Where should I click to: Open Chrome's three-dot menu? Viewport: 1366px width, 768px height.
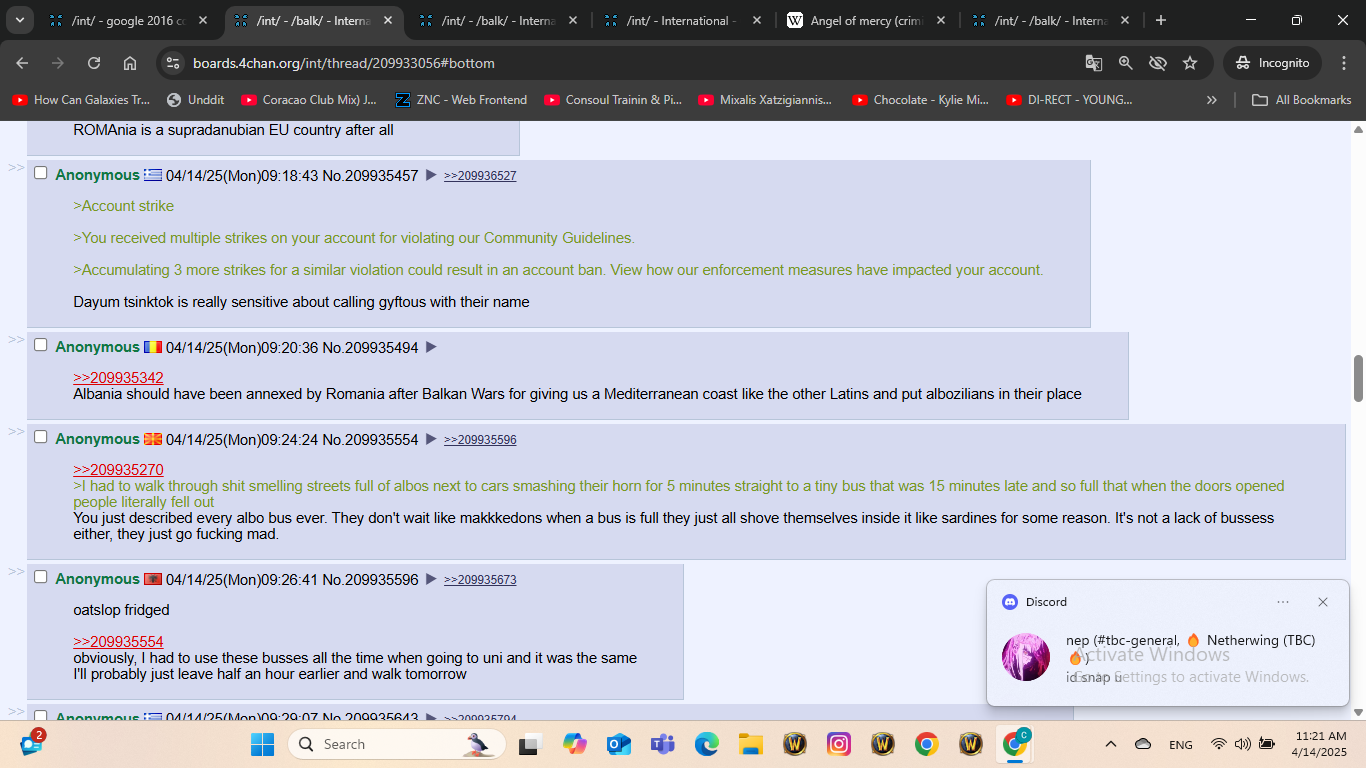(x=1343, y=63)
